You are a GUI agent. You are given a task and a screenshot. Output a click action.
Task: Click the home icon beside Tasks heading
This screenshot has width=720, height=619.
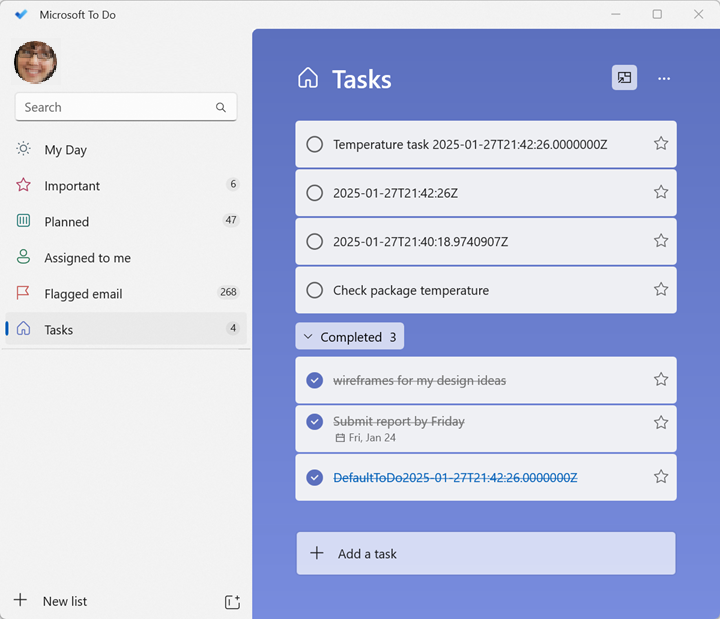click(308, 78)
